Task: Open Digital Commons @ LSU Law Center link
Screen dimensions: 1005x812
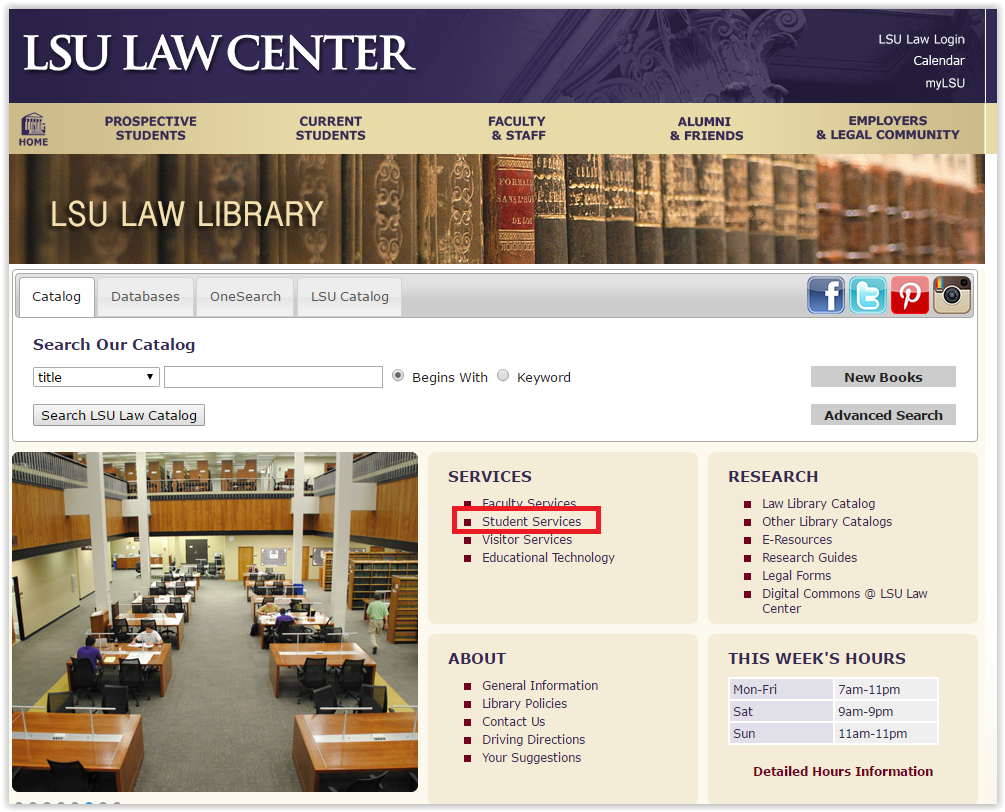Action: (844, 601)
